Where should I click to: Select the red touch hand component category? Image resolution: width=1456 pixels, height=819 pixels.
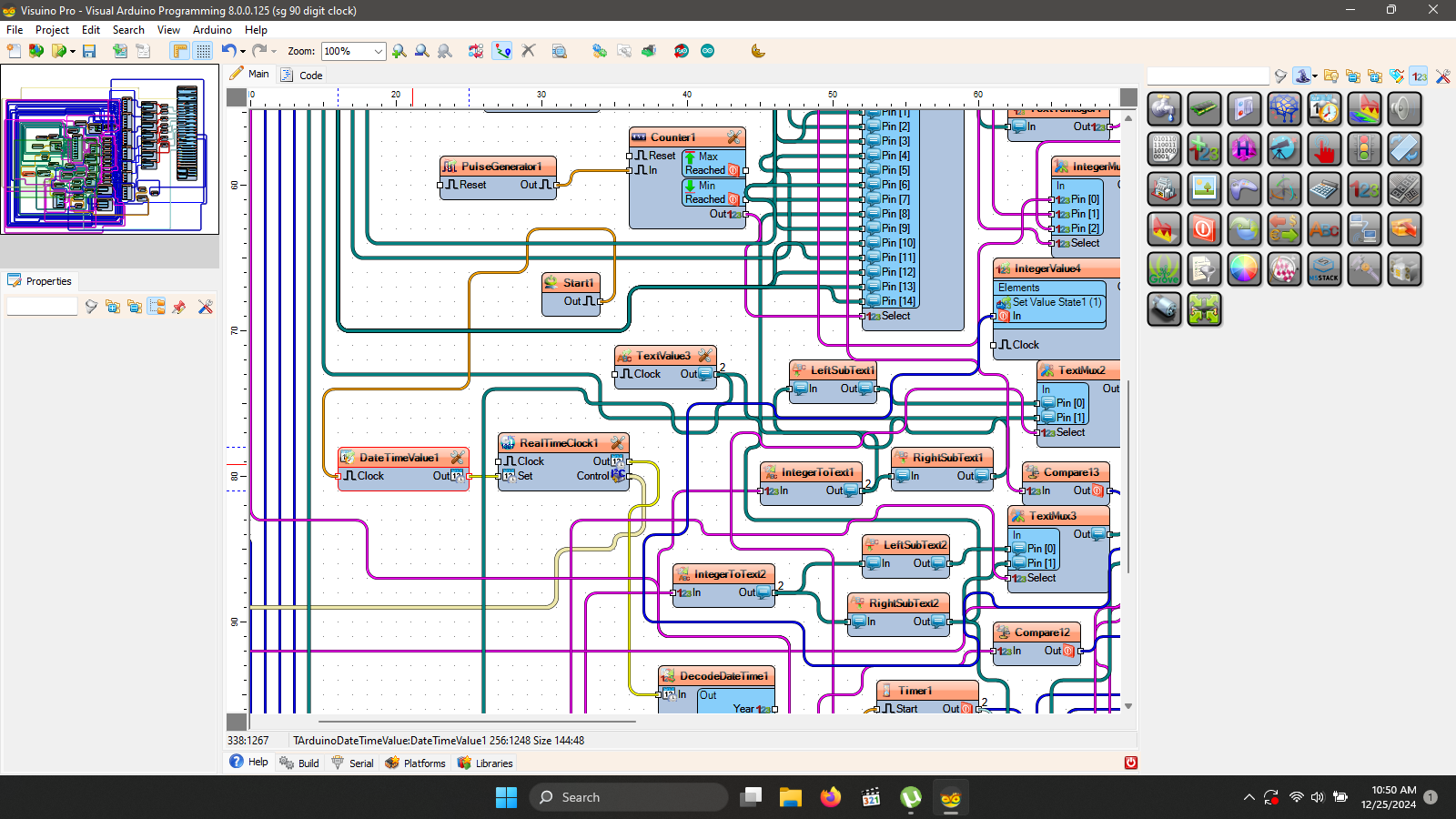1324,149
